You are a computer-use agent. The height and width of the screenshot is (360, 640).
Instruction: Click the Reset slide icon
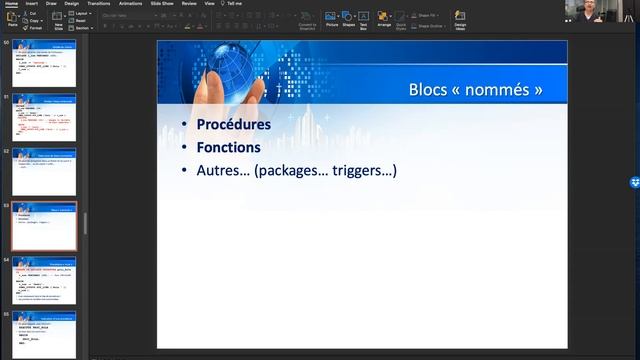point(71,21)
